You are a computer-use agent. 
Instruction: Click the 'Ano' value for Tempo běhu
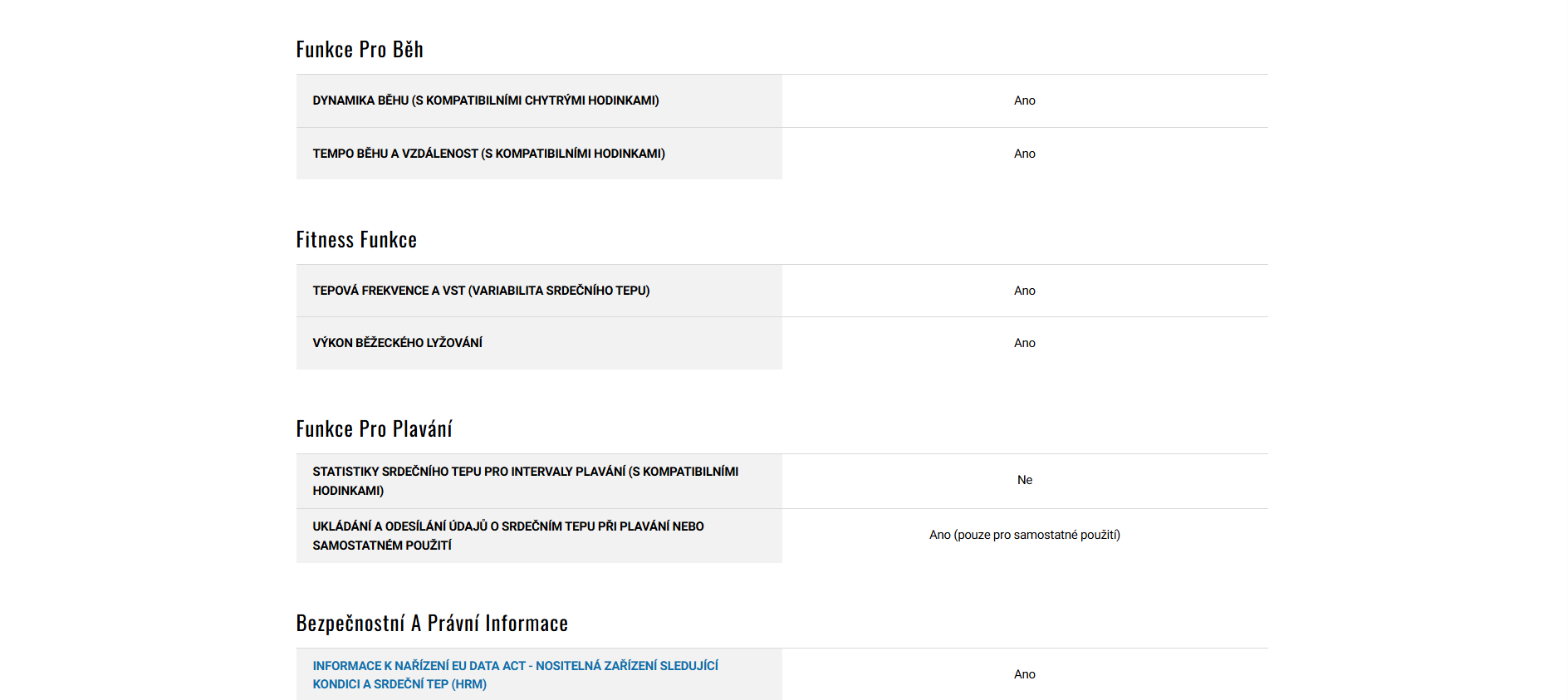pyautogui.click(x=1024, y=154)
